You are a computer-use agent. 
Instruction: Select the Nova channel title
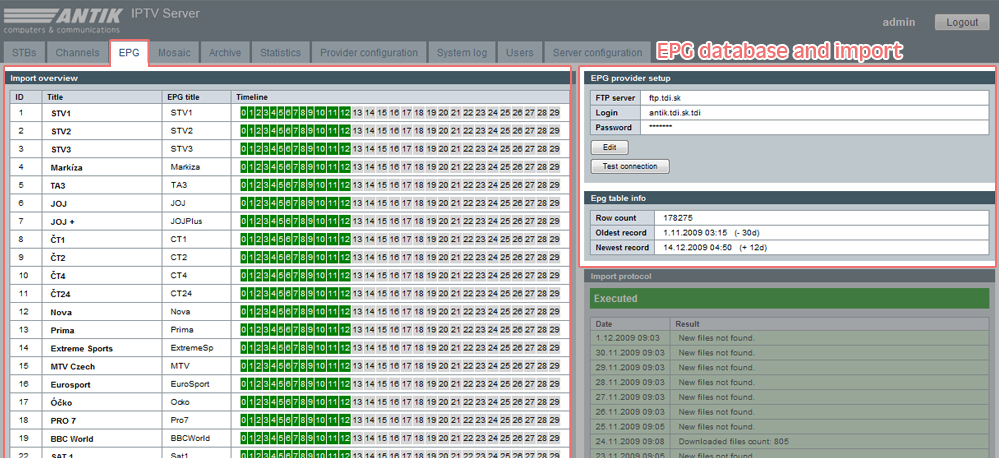pyautogui.click(x=61, y=312)
